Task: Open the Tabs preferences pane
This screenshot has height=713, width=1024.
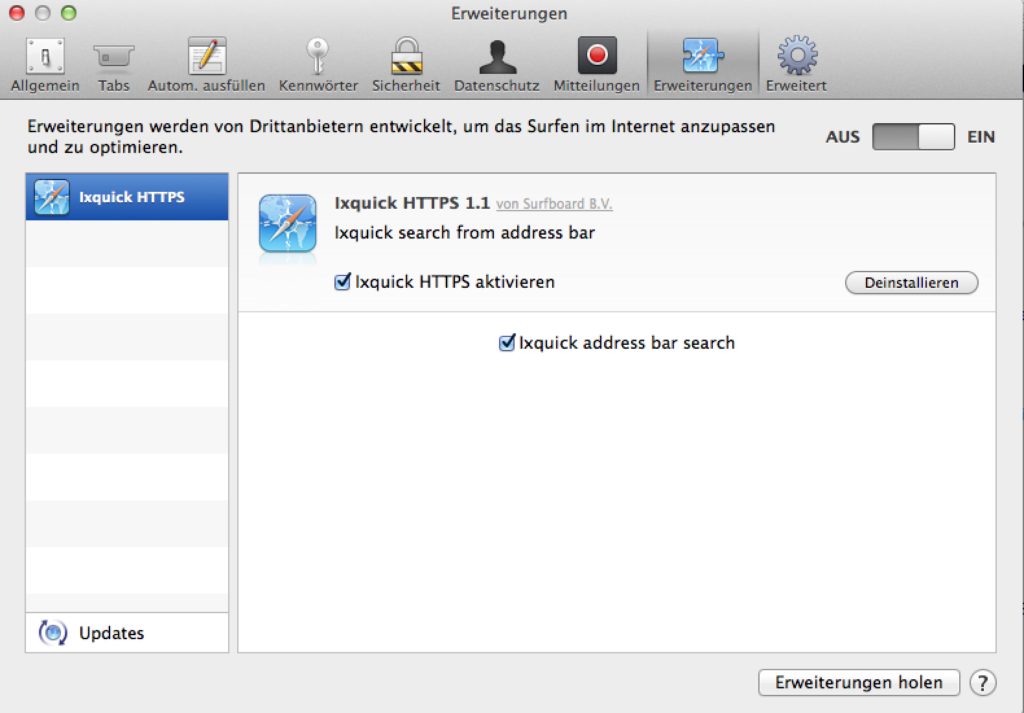Action: pos(114,65)
